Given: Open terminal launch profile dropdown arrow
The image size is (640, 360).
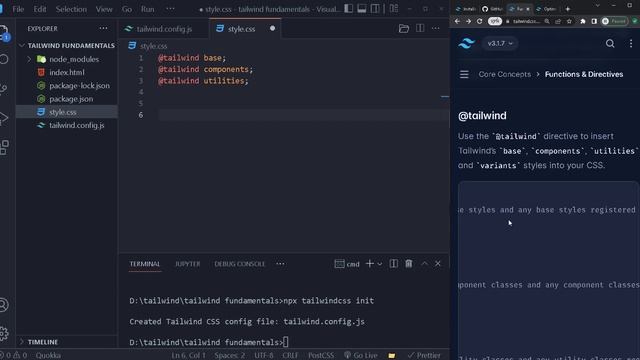Looking at the screenshot, I should [x=380, y=264].
